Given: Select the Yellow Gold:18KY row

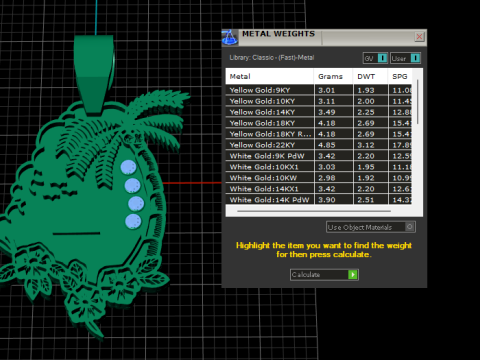Looking at the screenshot, I should 319,123.
